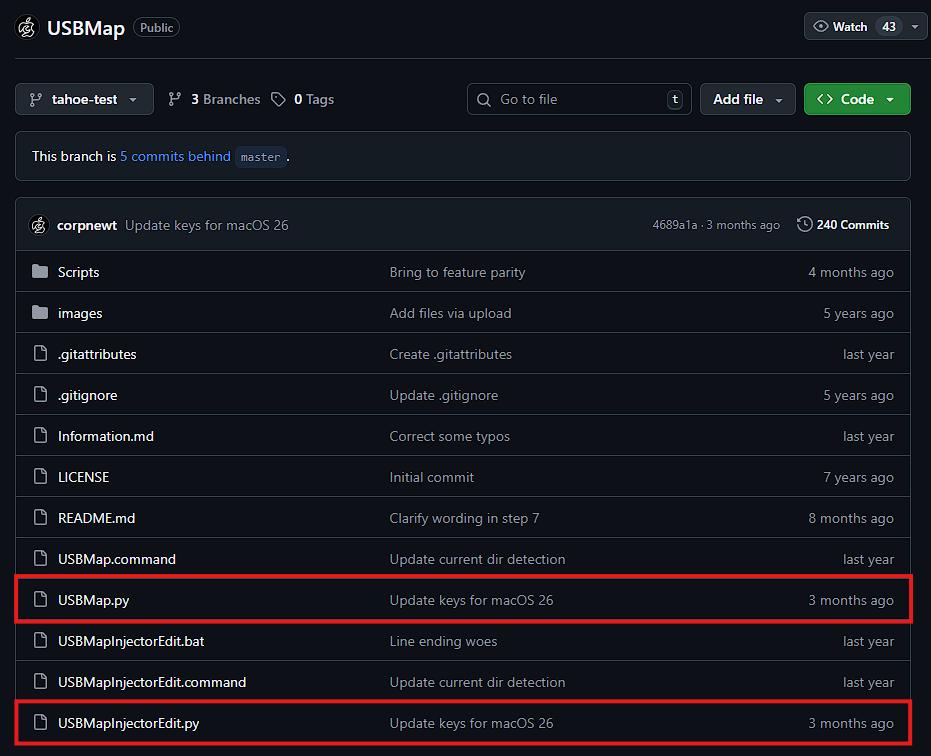Click the file icon beside USBMap.command

[x=40, y=558]
